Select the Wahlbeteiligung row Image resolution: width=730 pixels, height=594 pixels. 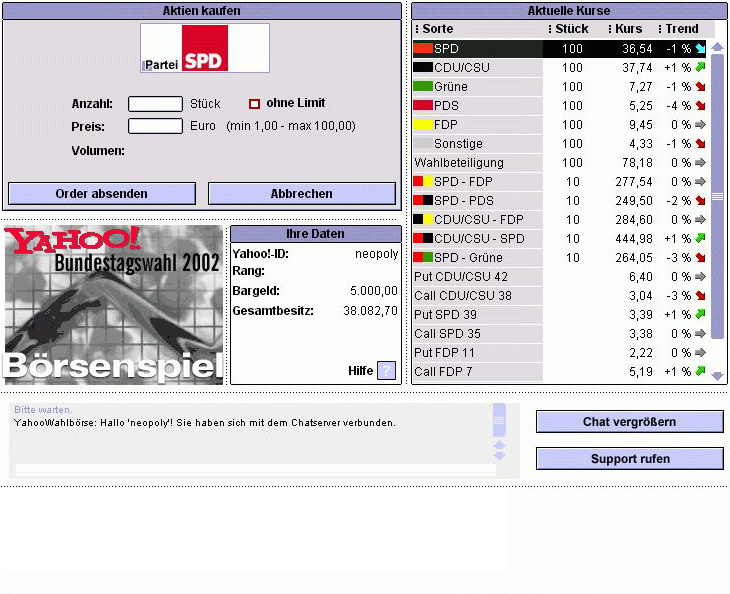pyautogui.click(x=560, y=162)
